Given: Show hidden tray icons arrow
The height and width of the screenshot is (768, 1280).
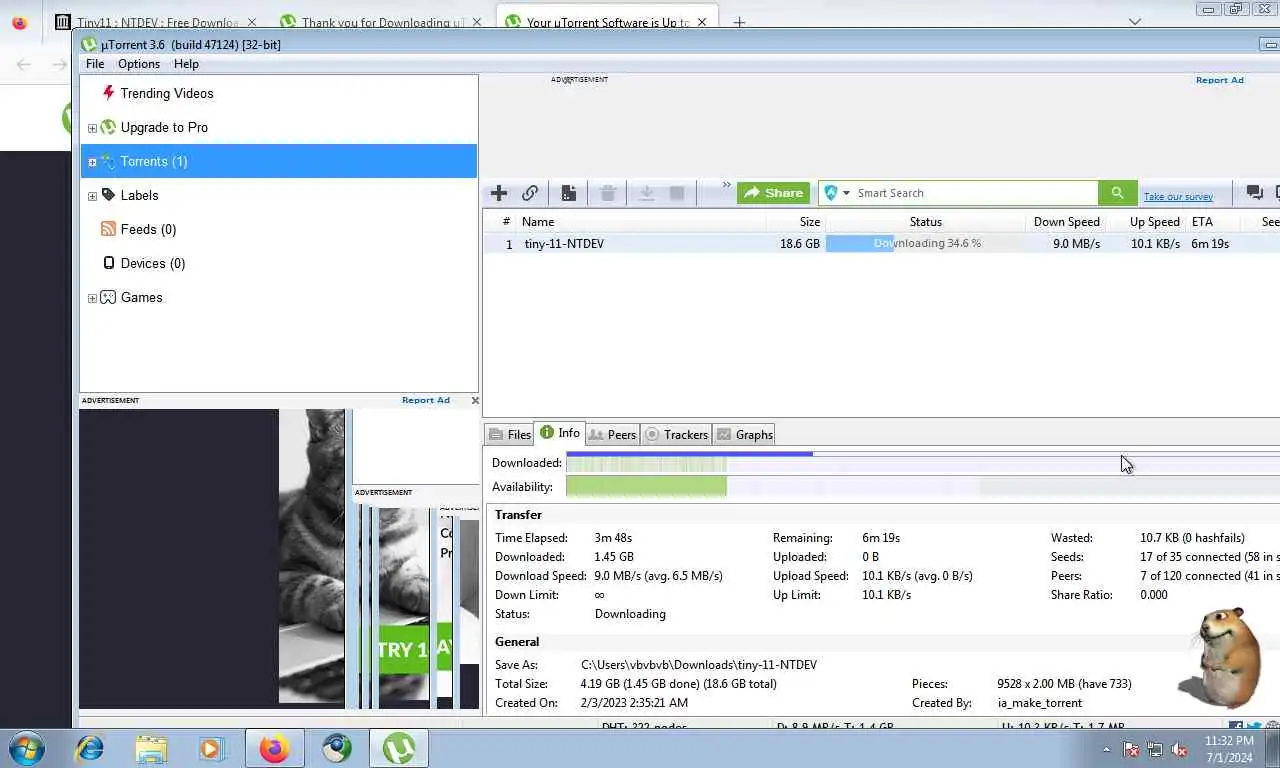Looking at the screenshot, I should [1106, 749].
